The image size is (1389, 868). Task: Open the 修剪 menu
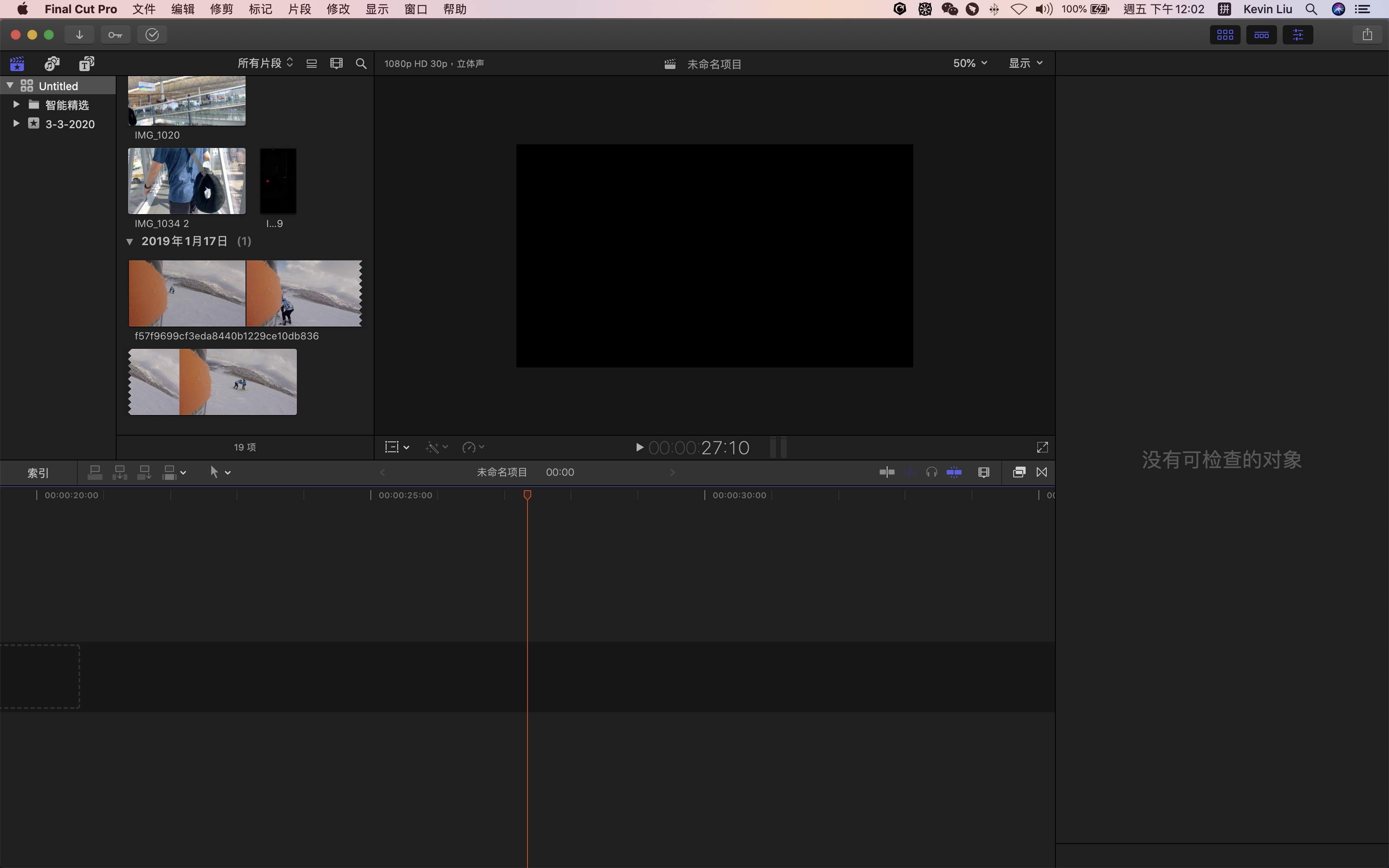pos(221,9)
